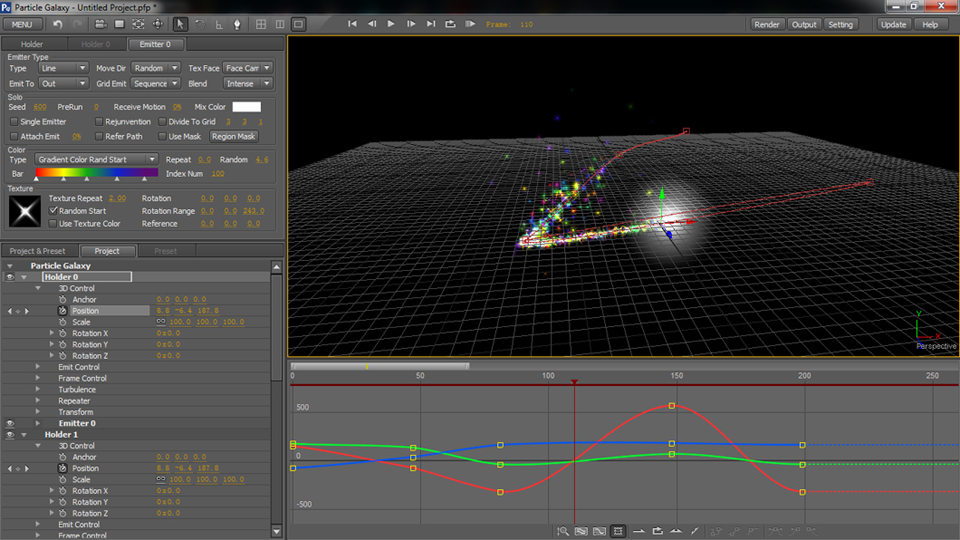Image resolution: width=960 pixels, height=540 pixels.
Task: Click stopwatch beside Holder 0 Position
Action: click(62, 310)
